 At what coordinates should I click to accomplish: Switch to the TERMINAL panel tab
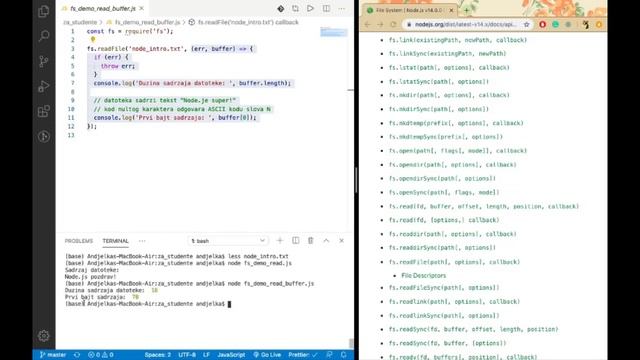click(x=116, y=241)
